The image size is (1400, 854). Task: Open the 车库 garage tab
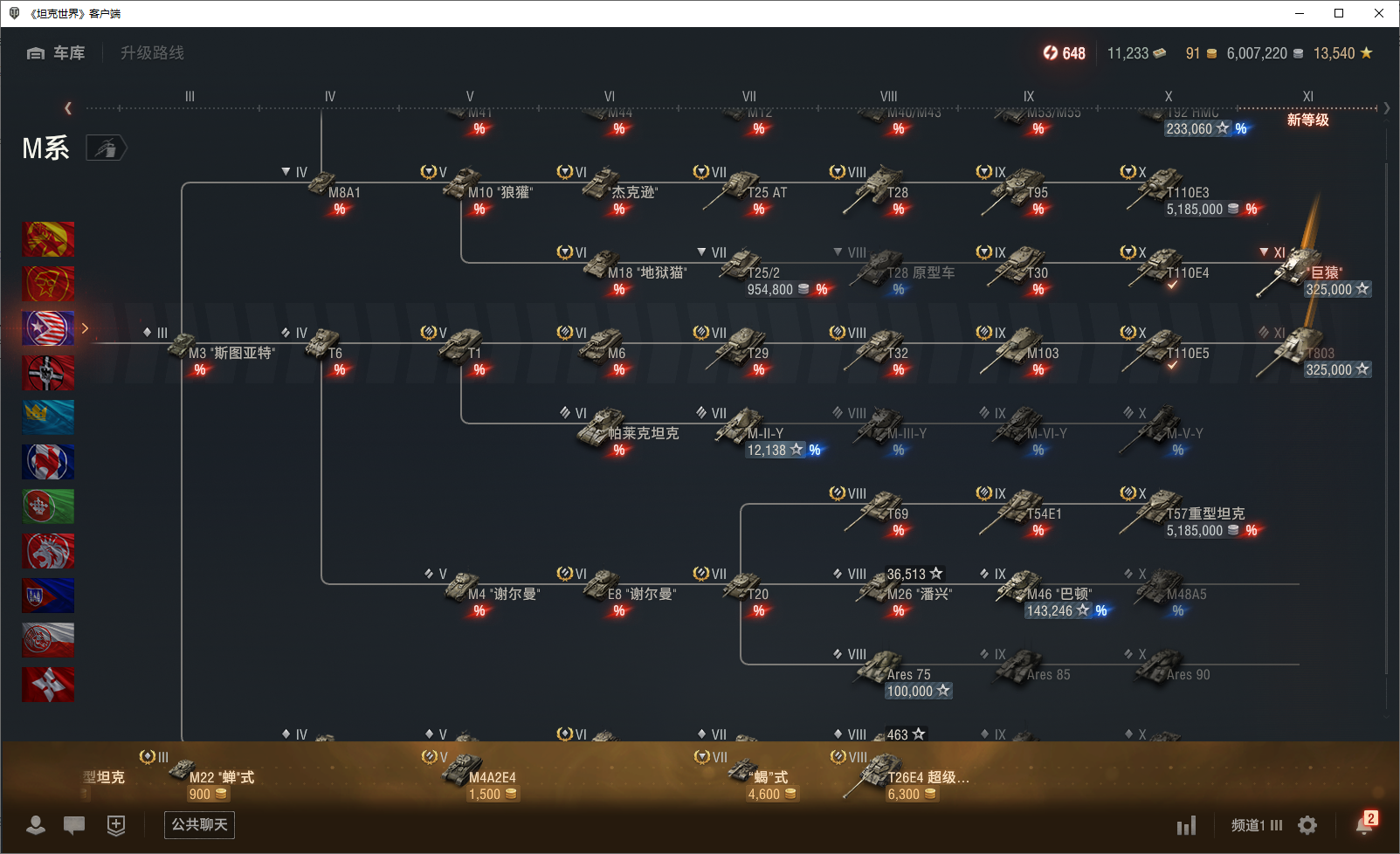click(x=56, y=53)
